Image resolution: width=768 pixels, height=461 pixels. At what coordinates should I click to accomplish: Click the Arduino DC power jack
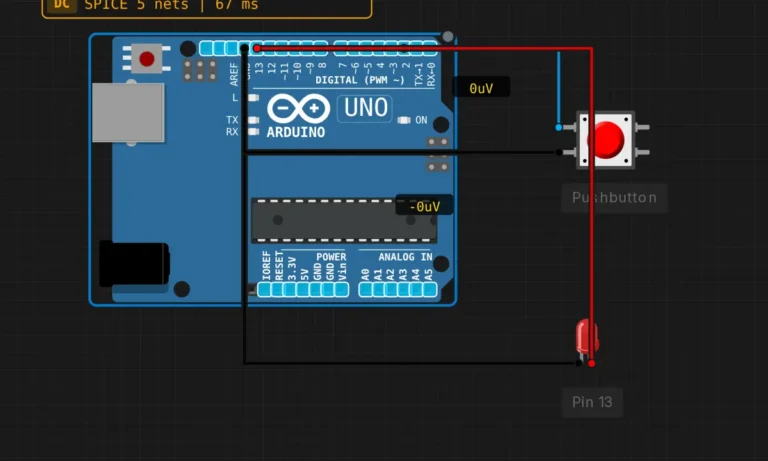pos(134,264)
